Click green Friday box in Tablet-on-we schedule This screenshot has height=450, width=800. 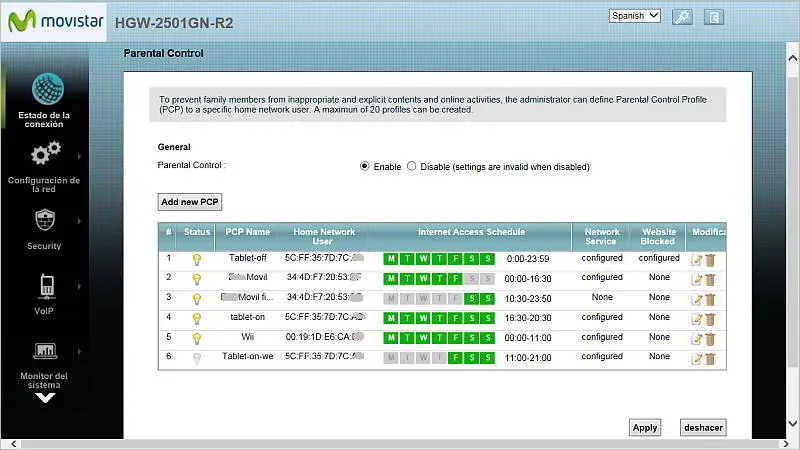click(455, 358)
